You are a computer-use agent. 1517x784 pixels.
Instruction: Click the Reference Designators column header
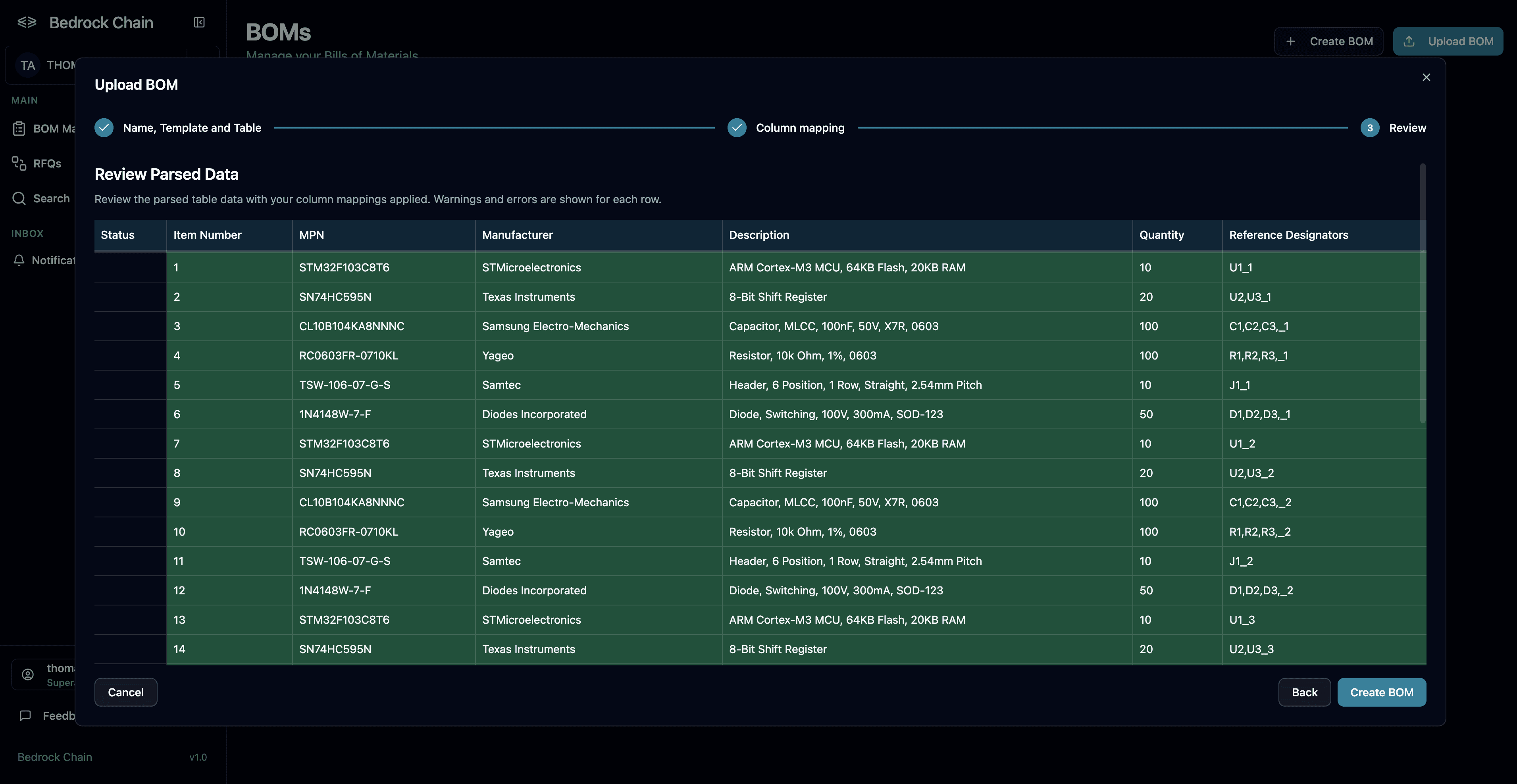pos(1288,235)
